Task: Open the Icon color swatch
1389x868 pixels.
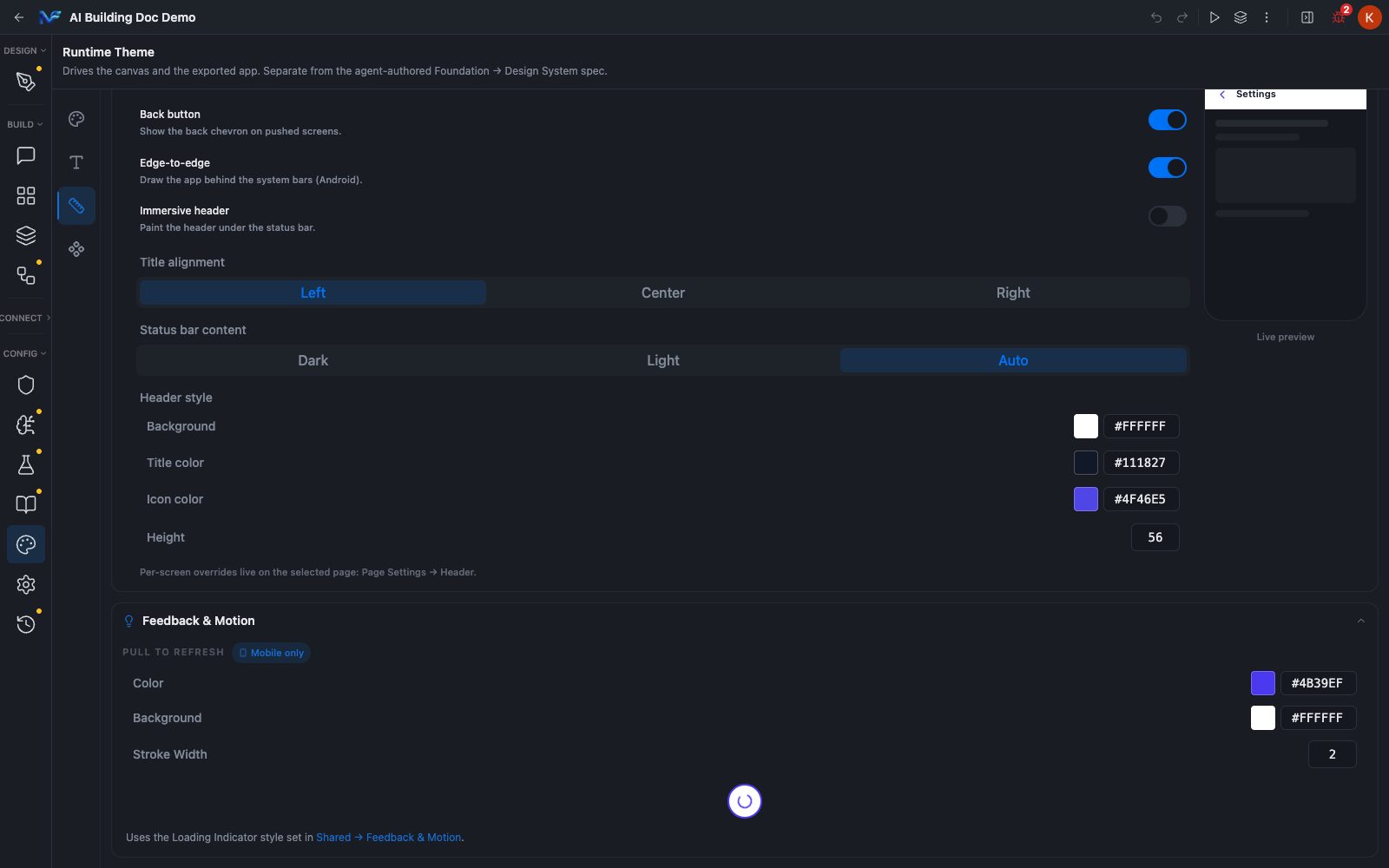Action: tap(1086, 499)
